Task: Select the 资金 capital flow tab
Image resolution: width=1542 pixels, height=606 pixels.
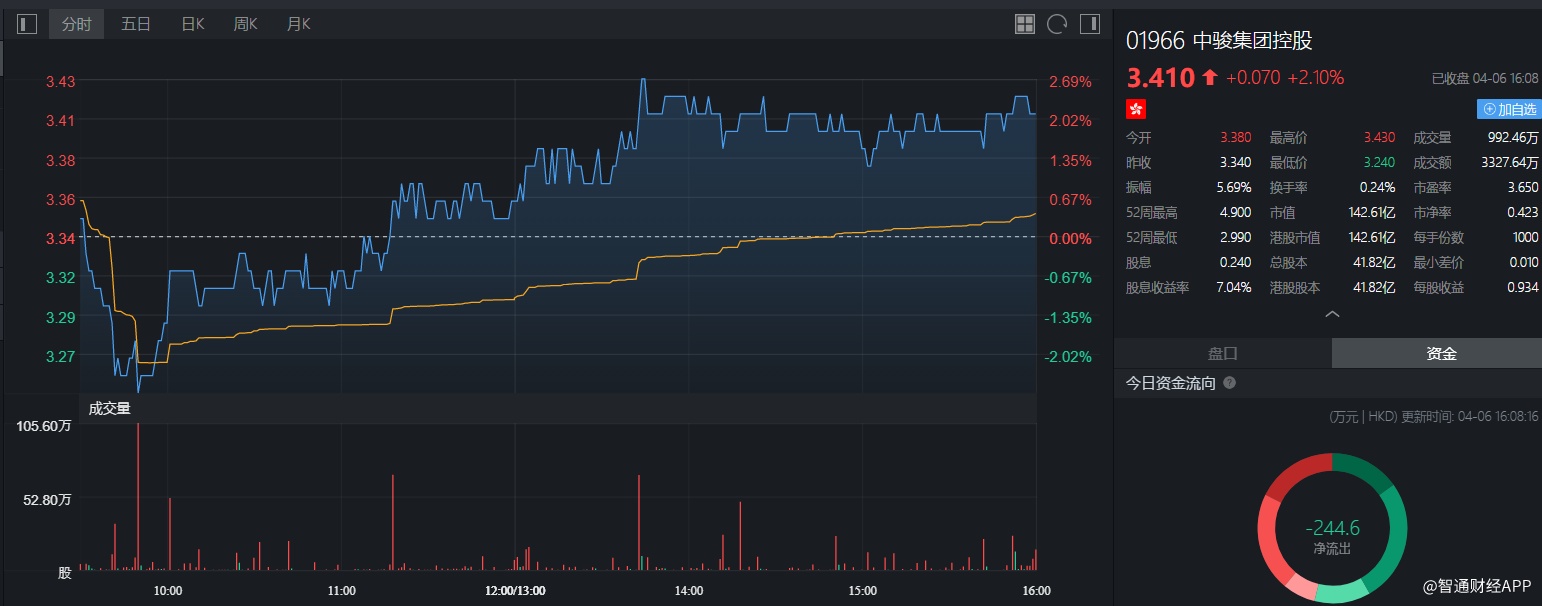Action: [1441, 353]
